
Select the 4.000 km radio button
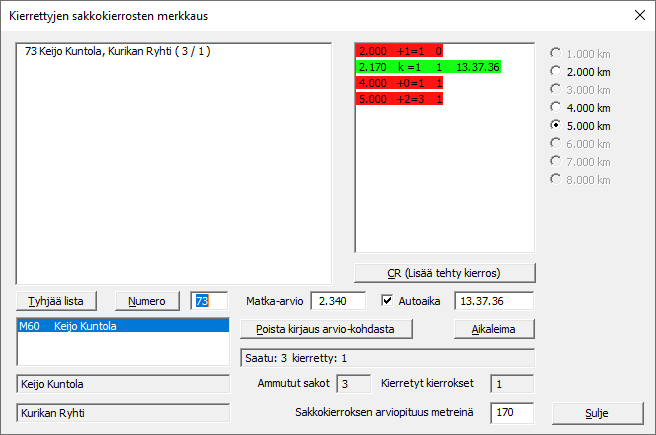(x=556, y=108)
